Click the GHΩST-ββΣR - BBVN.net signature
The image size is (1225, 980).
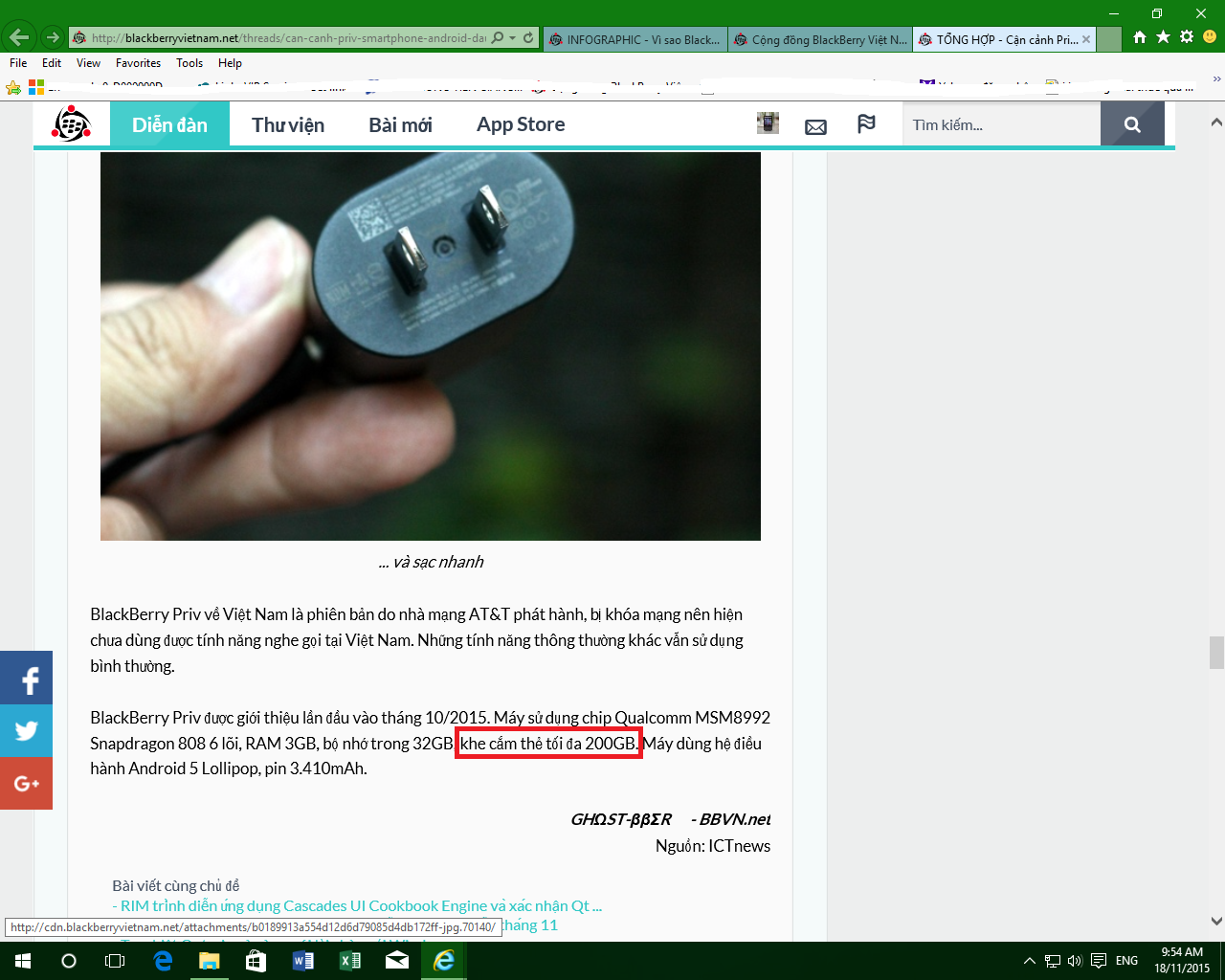pos(671,819)
